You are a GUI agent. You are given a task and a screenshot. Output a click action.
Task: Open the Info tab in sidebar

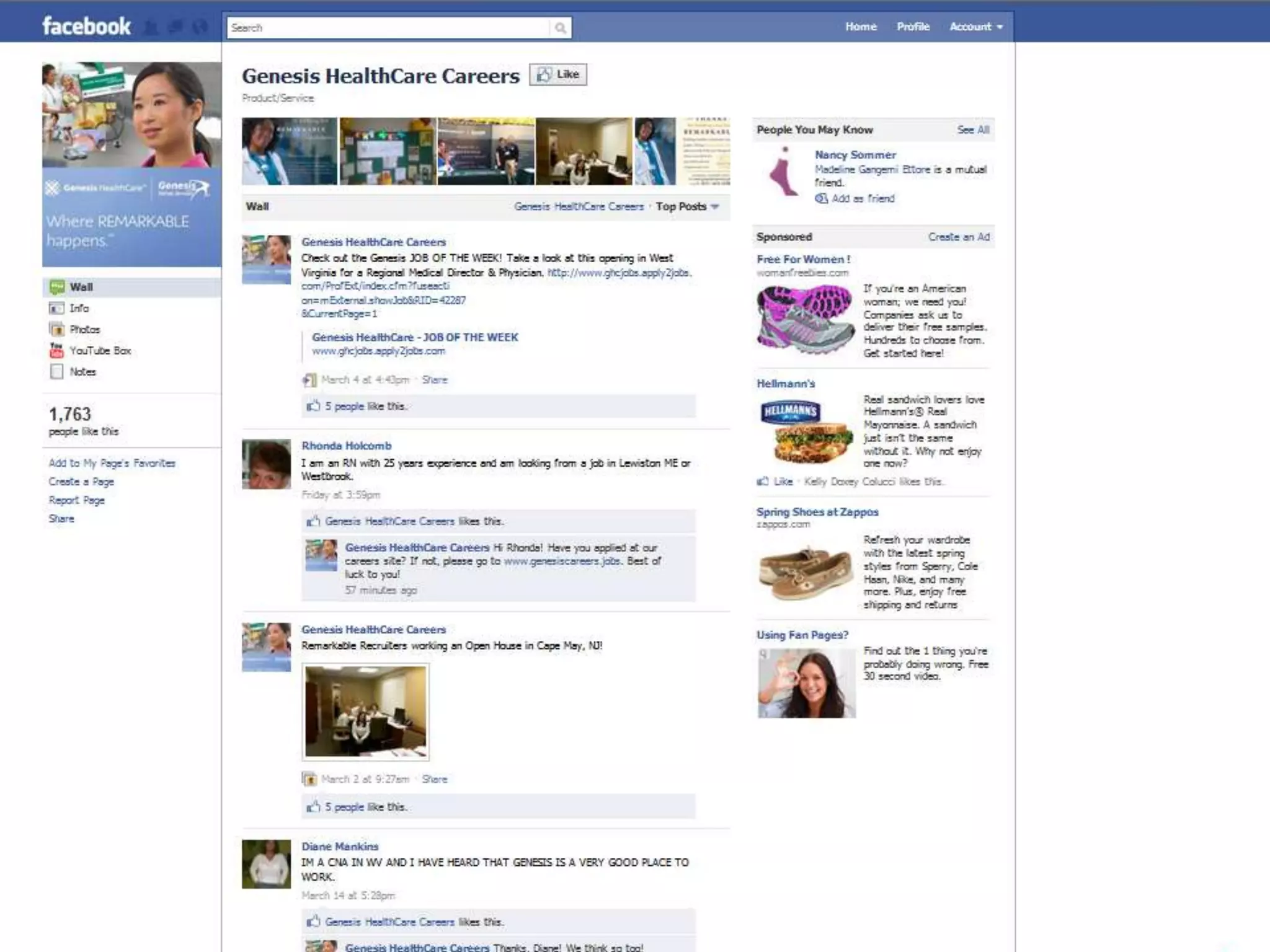[79, 308]
